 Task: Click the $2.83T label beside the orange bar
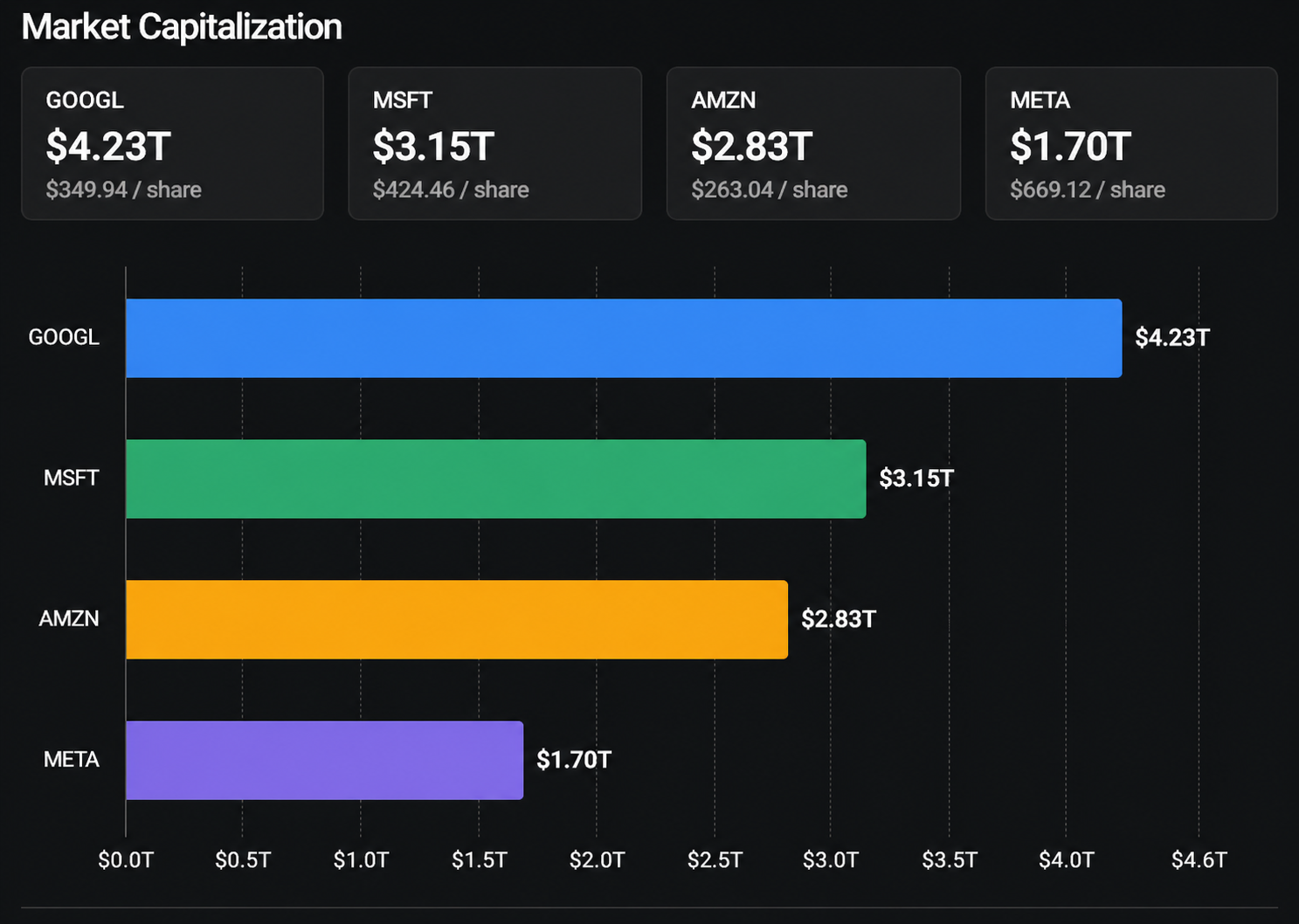click(838, 619)
